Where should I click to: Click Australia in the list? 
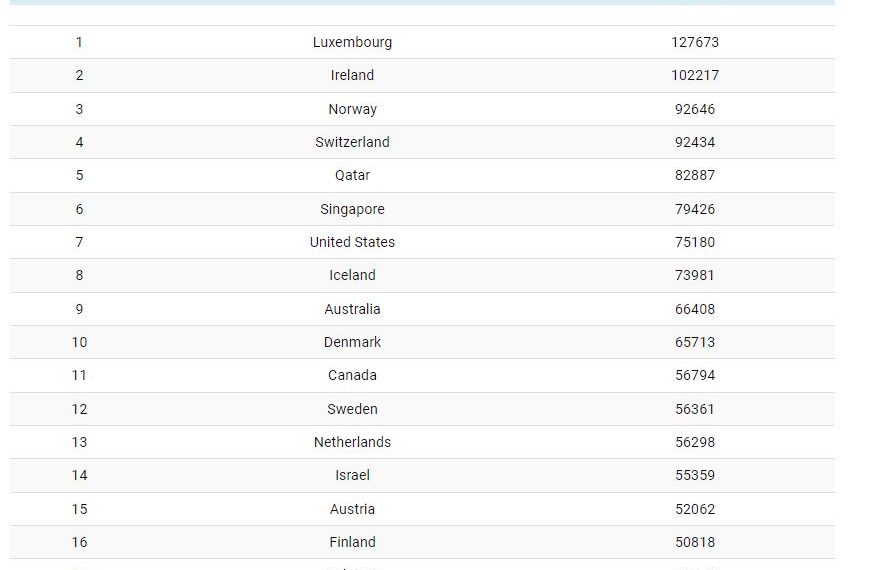[352, 309]
